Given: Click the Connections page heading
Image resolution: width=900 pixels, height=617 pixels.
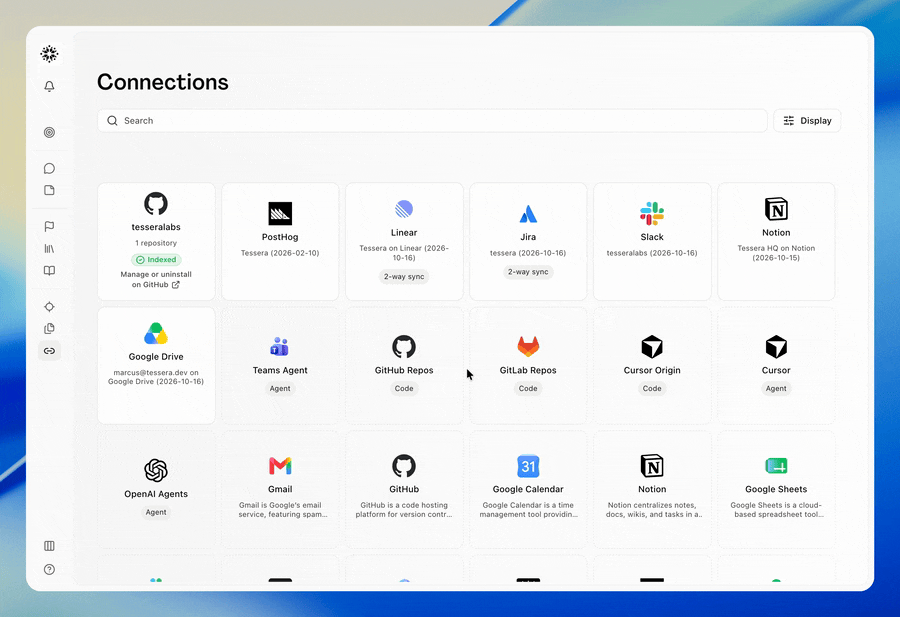Looking at the screenshot, I should (162, 82).
